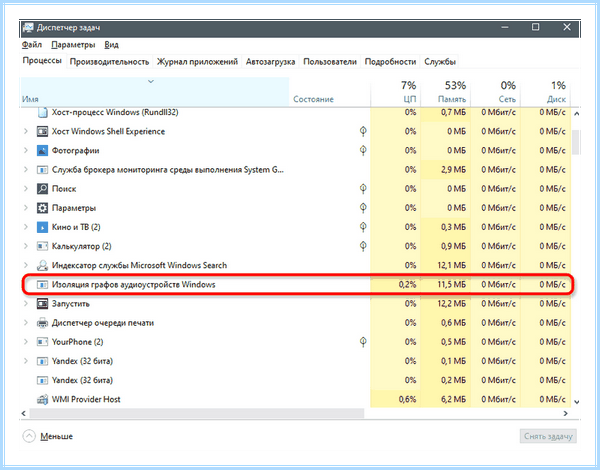Expand the Поиск process group
Viewport: 600px width, 470px height.
click(x=26, y=189)
